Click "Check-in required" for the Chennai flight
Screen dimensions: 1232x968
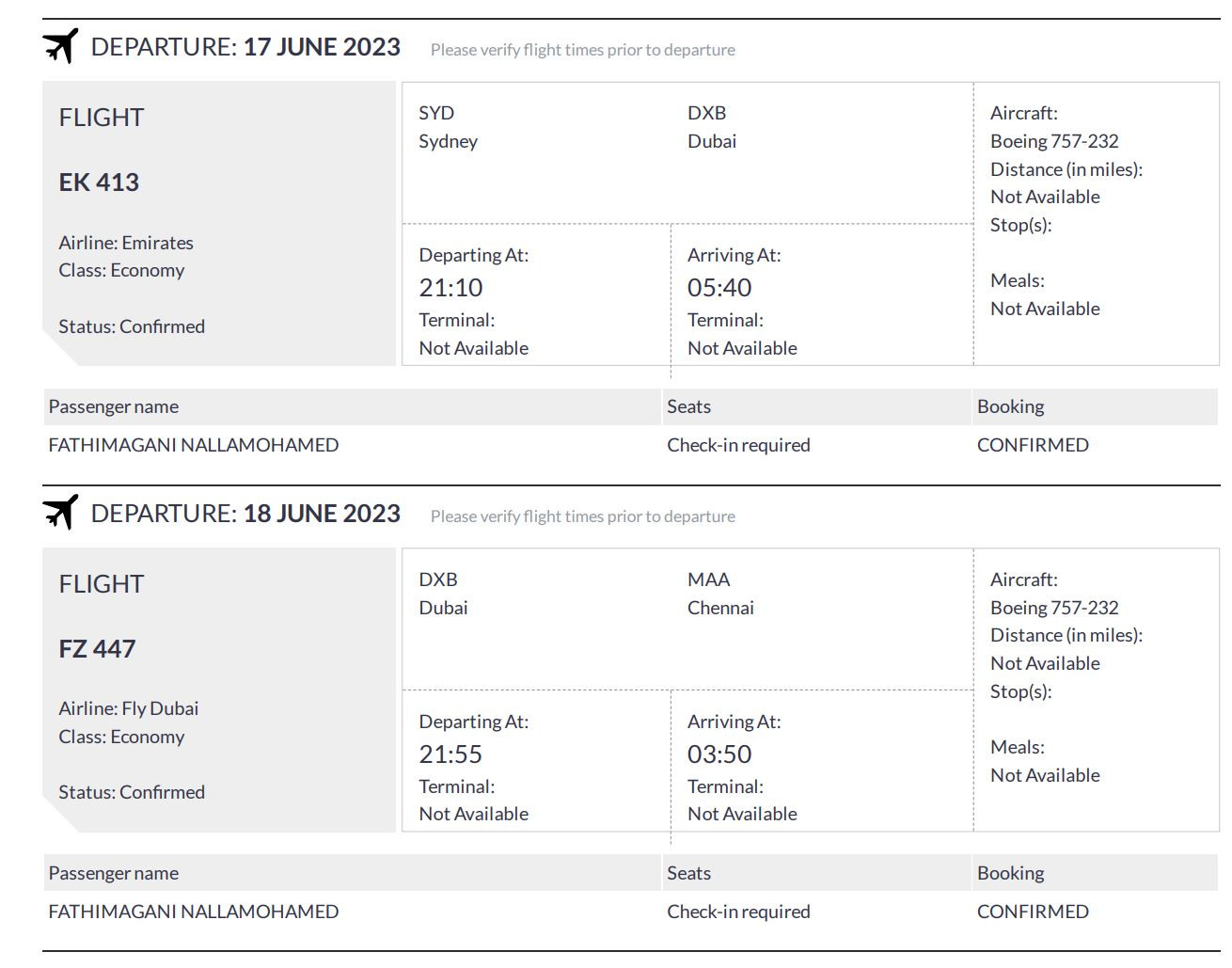pos(738,912)
